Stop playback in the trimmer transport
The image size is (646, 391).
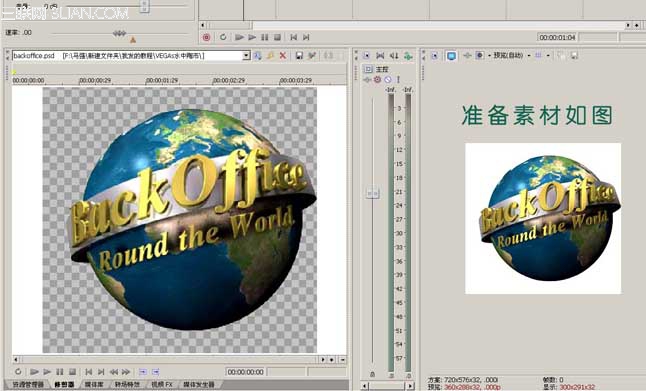[x=72, y=372]
